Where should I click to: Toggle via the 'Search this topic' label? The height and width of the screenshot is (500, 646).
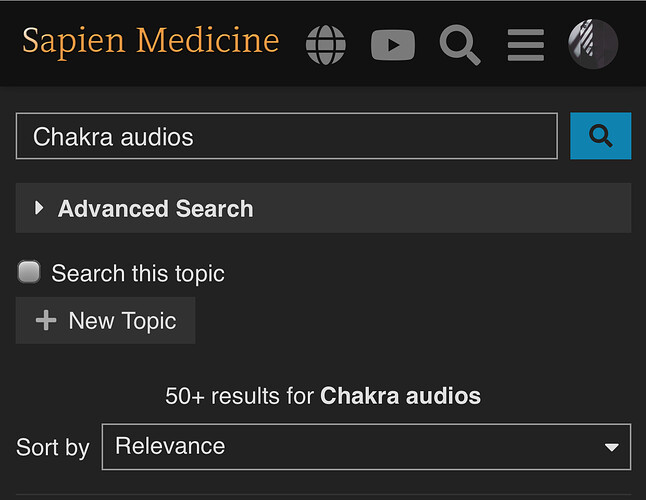pyautogui.click(x=138, y=273)
